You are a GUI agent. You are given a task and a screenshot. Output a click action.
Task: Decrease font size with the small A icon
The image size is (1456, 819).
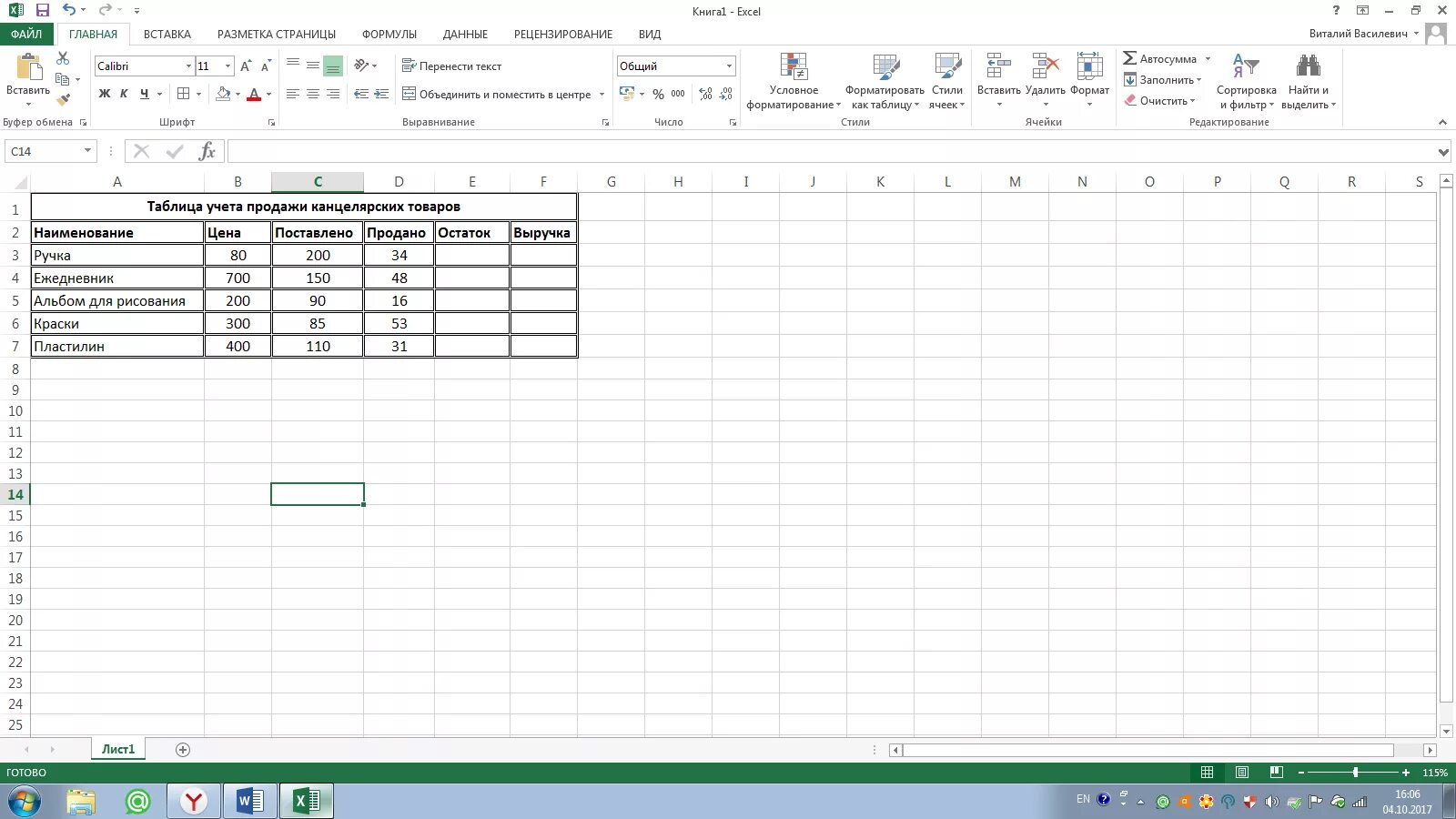pos(266,66)
